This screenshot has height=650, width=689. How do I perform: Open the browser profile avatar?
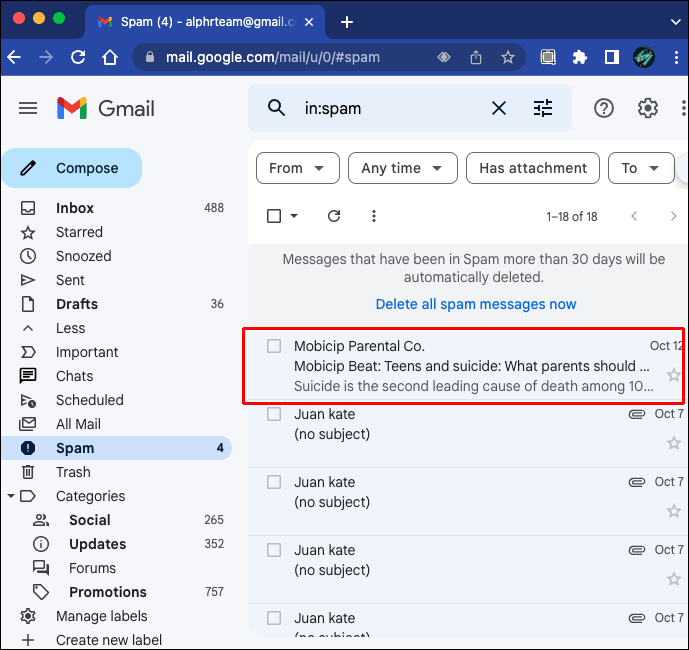point(644,57)
